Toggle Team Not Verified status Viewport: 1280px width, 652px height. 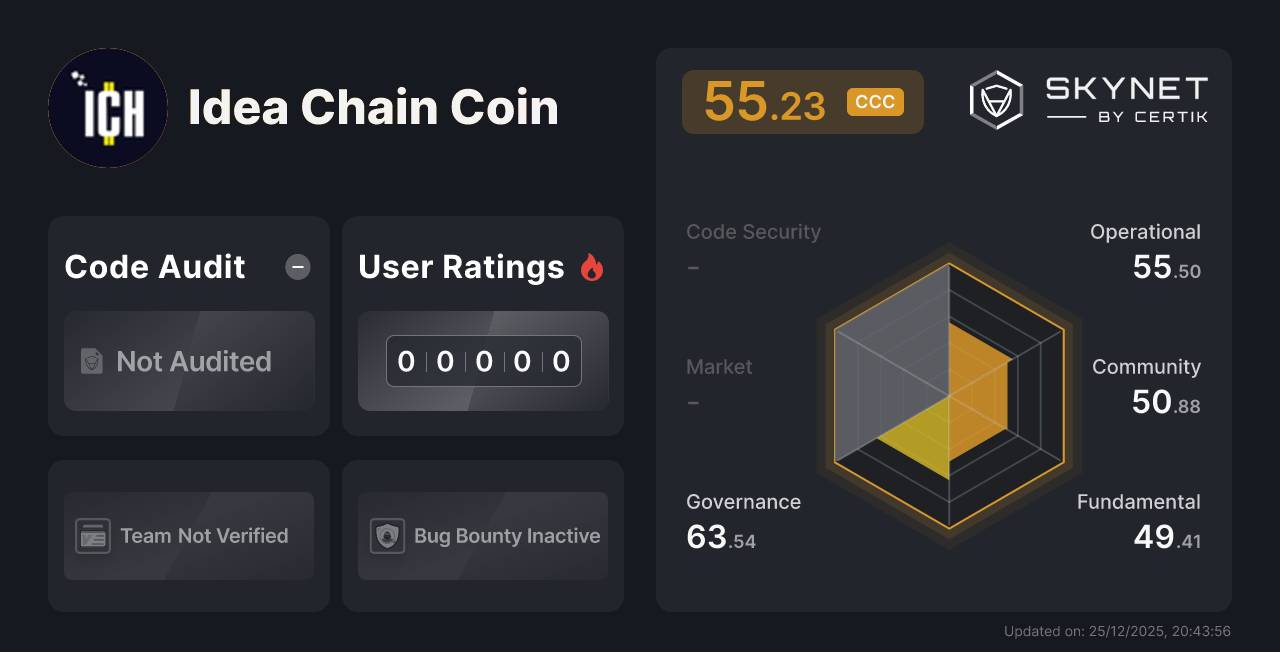pos(188,536)
